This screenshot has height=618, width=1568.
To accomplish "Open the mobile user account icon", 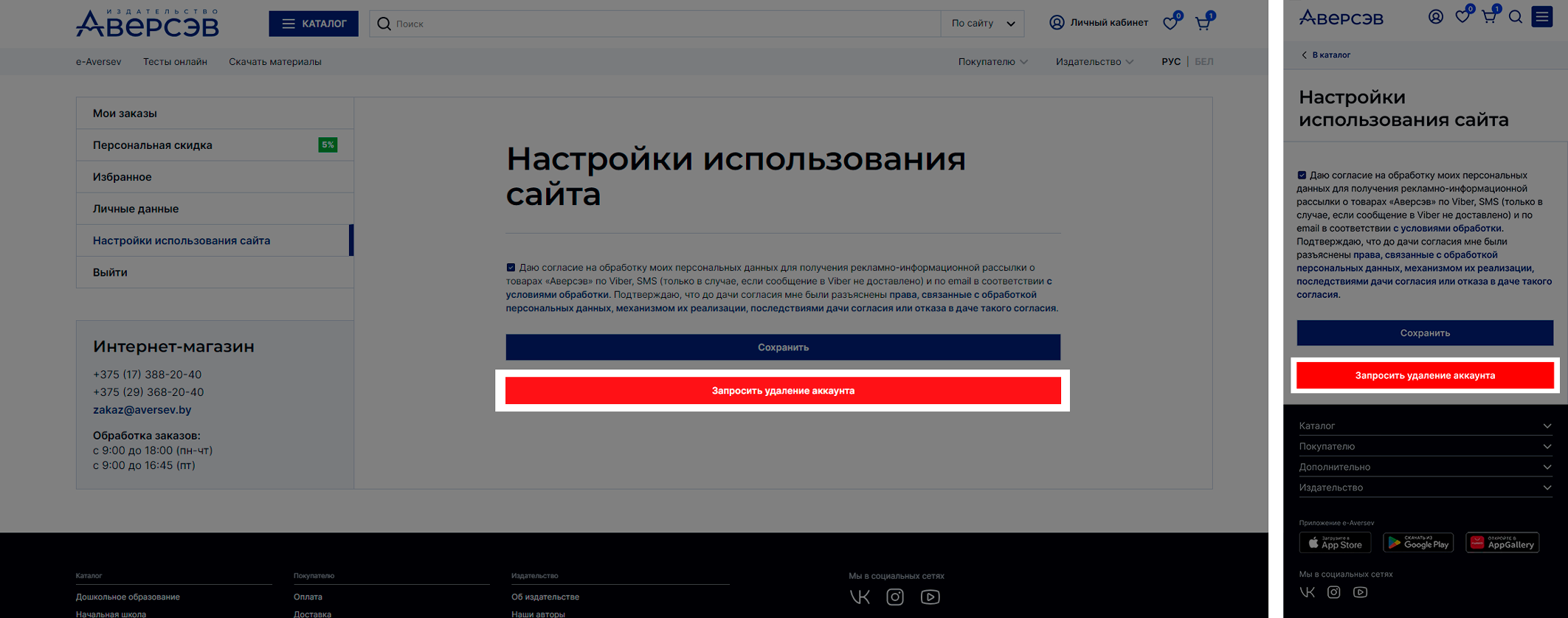I will pyautogui.click(x=1435, y=17).
